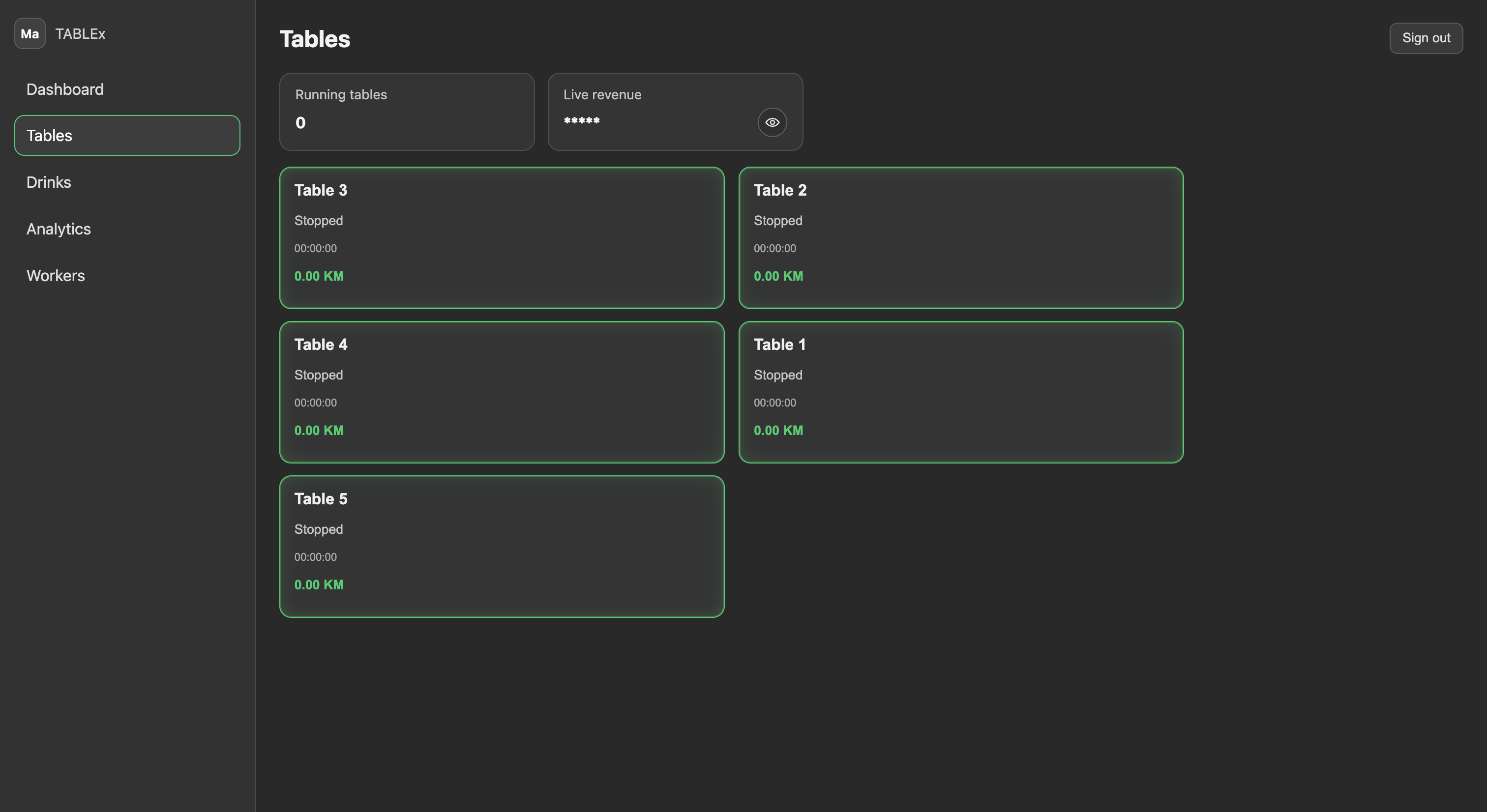Click the Ma logo badge
The height and width of the screenshot is (812, 1487).
pyautogui.click(x=30, y=33)
